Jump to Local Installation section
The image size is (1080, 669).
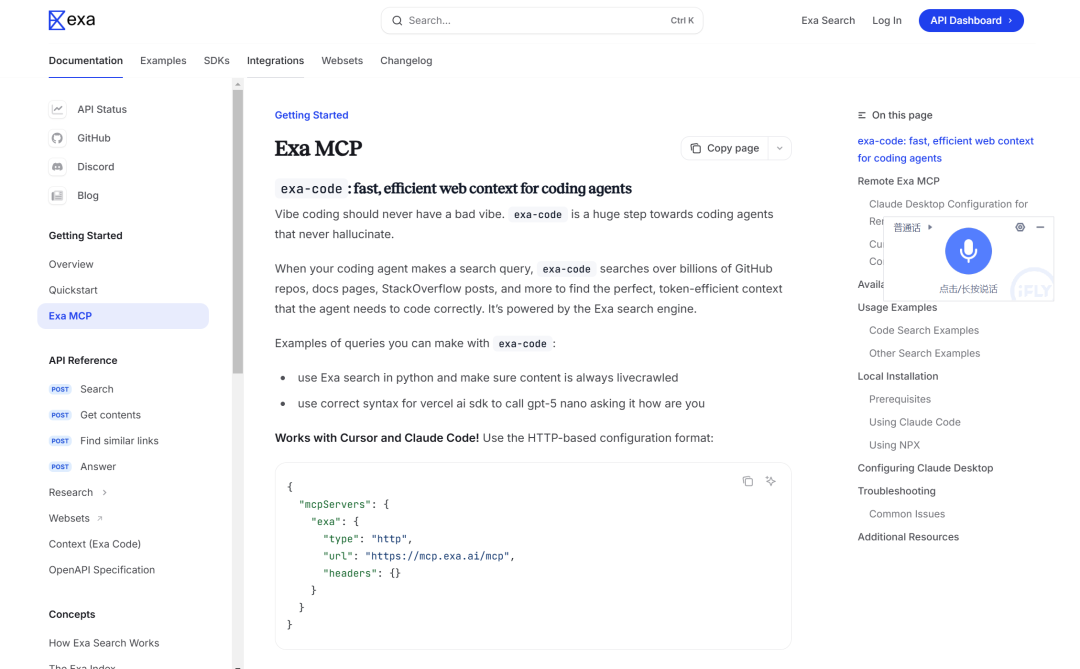(897, 376)
